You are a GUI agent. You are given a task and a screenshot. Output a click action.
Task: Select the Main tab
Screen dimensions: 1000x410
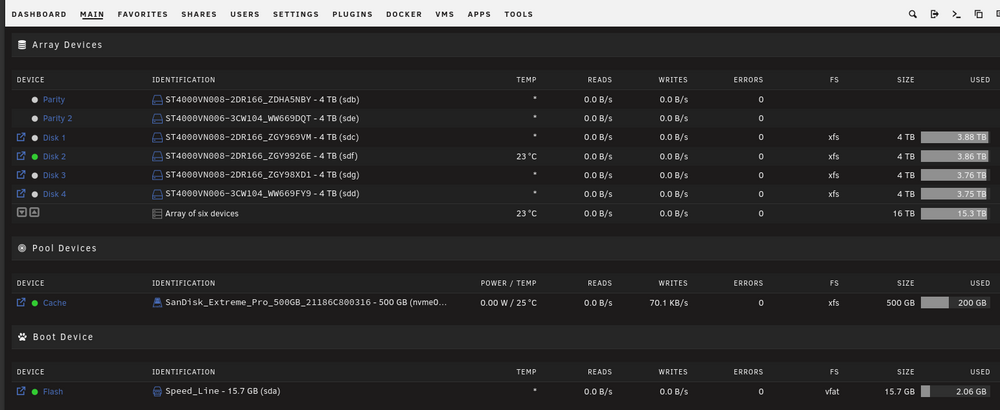[92, 14]
